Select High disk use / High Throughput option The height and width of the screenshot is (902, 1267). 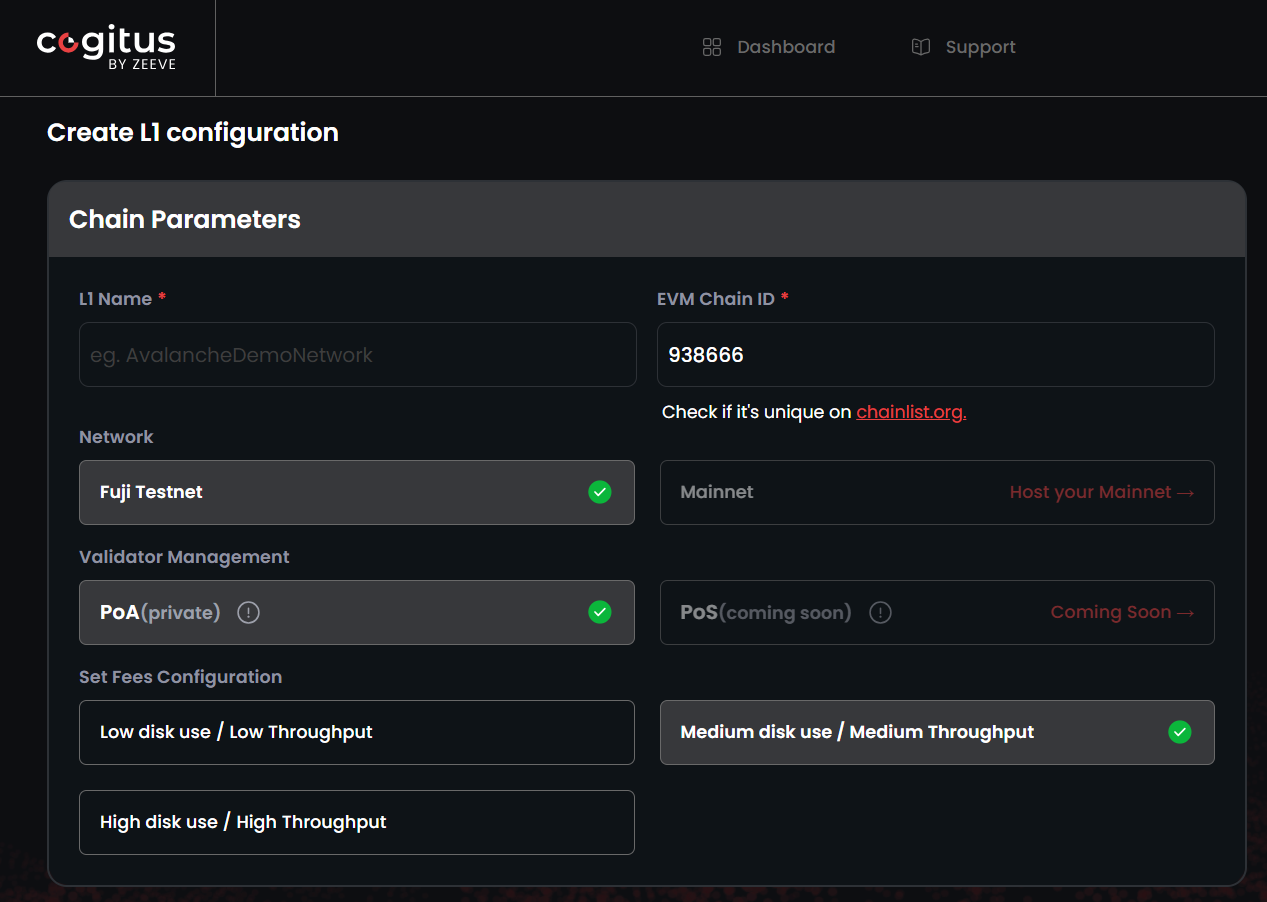click(x=357, y=822)
